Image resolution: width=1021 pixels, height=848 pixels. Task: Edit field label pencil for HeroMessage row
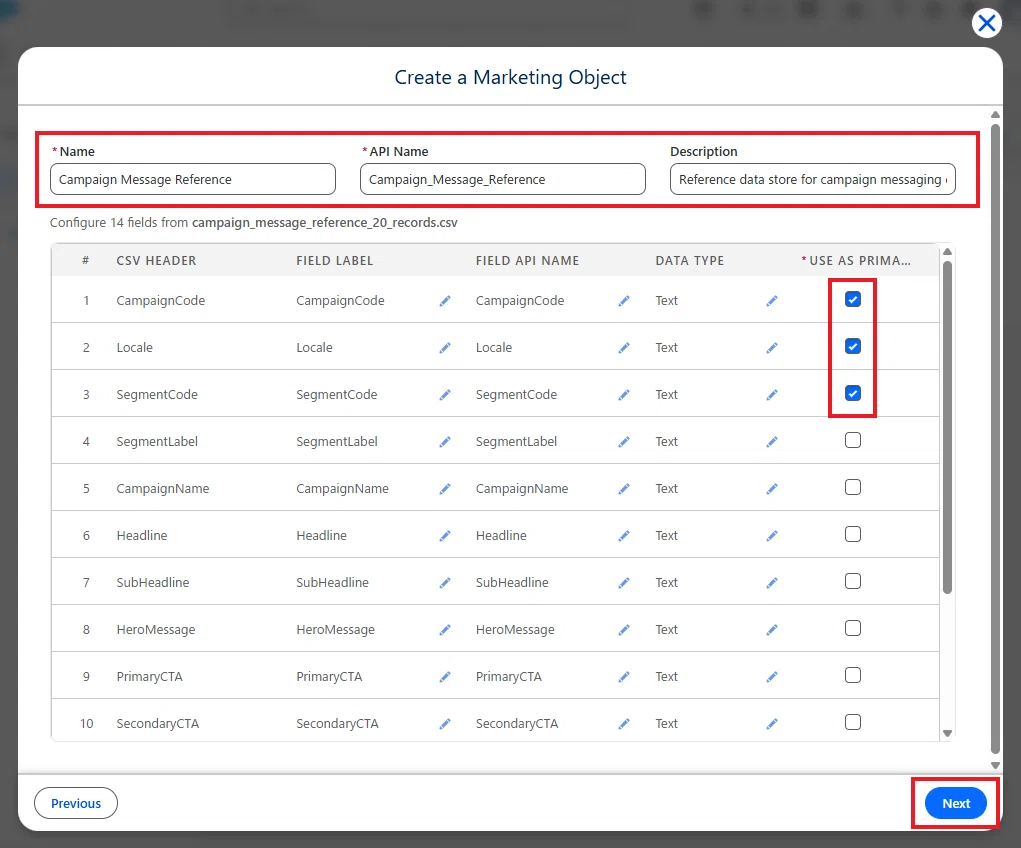(x=445, y=630)
